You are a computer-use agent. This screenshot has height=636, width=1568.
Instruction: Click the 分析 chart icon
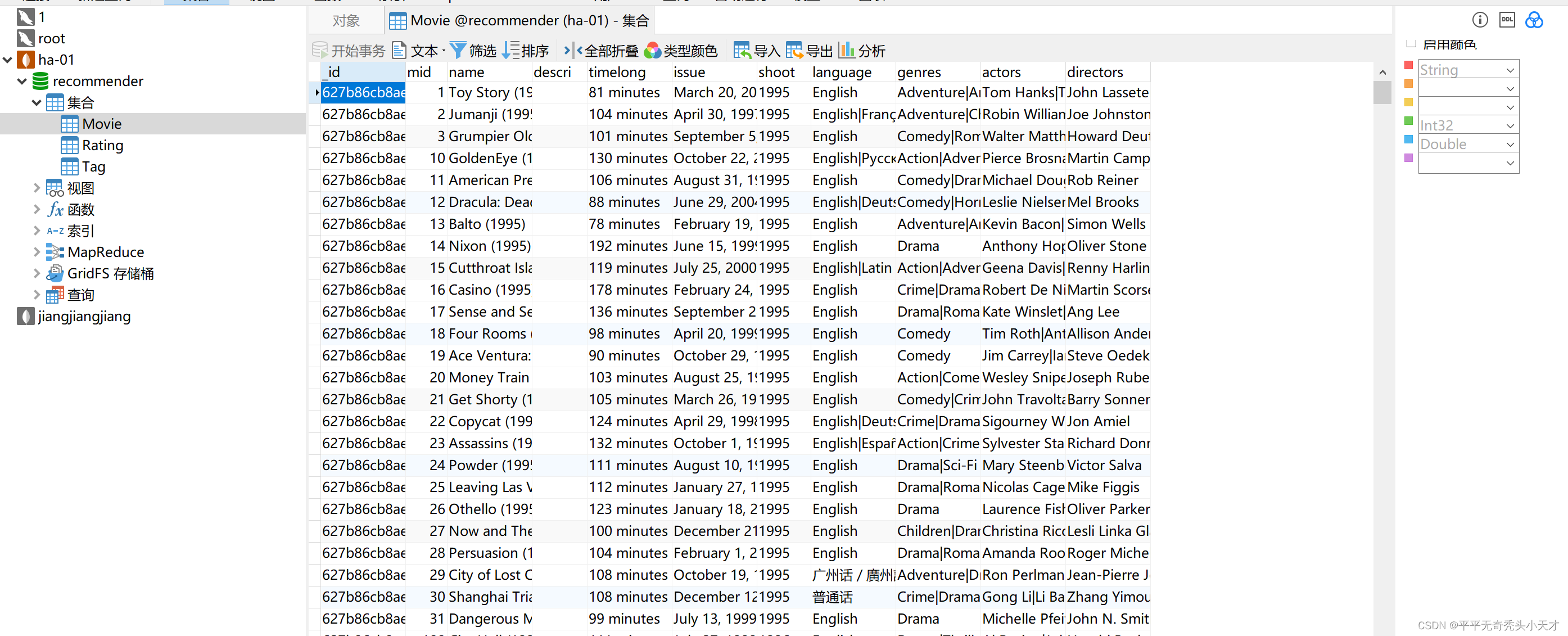[x=846, y=51]
